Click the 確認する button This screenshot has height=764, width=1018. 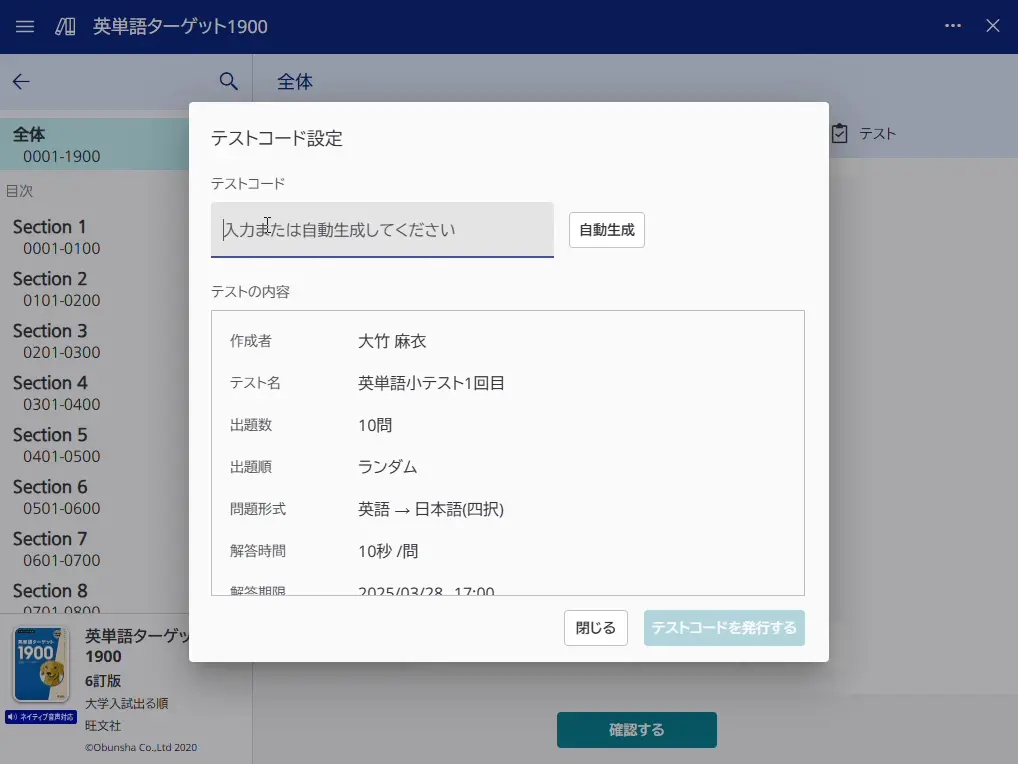click(x=636, y=729)
